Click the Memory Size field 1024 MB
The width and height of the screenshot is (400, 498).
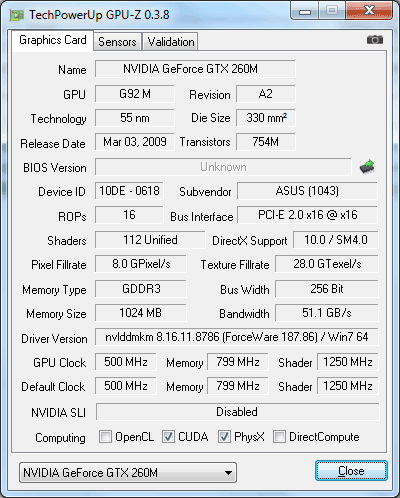tap(141, 313)
